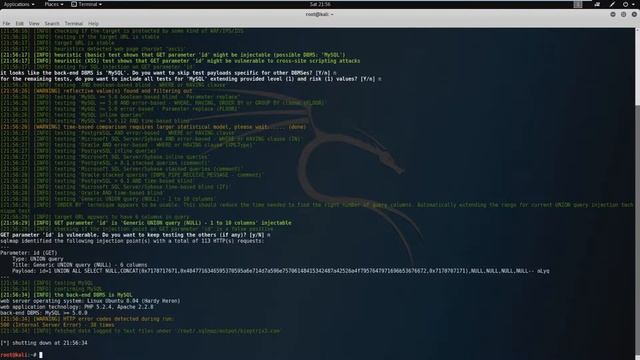
Task: Close the root@kali terminal window
Action: [634, 14]
